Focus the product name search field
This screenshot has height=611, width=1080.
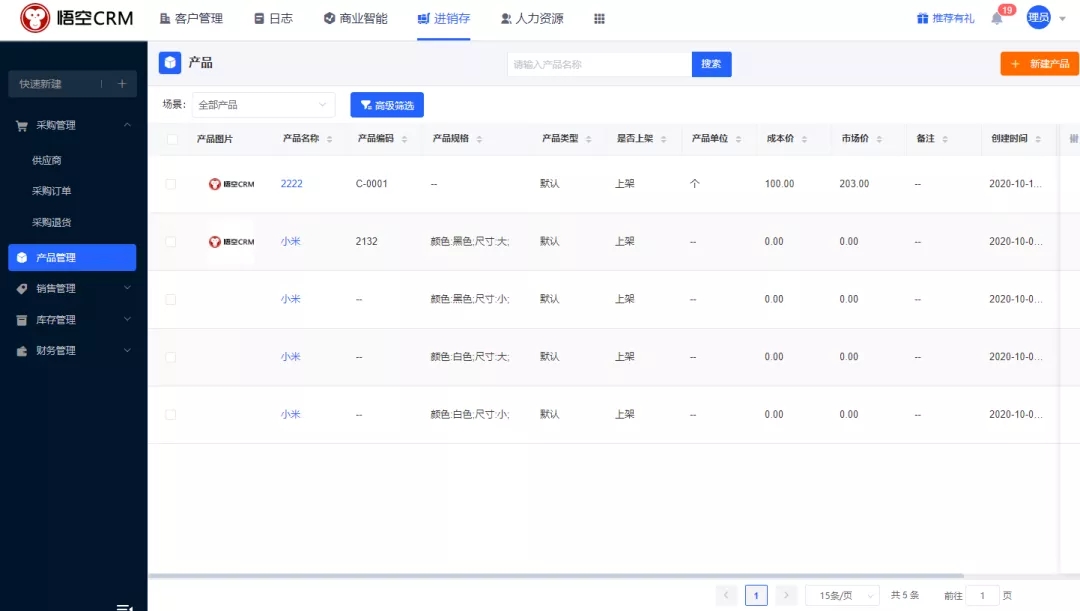tap(599, 64)
